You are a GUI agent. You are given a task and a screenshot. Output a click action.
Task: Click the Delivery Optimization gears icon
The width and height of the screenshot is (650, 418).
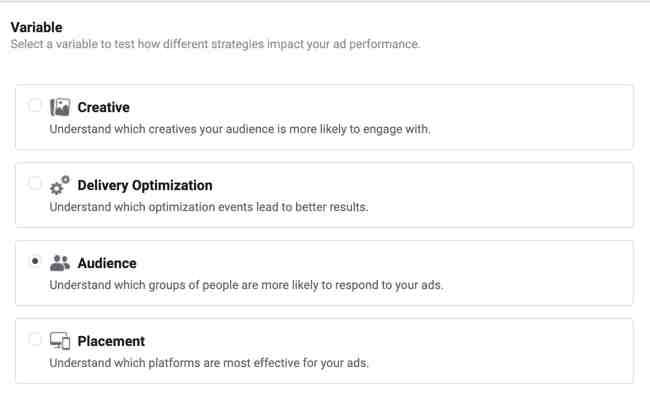point(60,185)
